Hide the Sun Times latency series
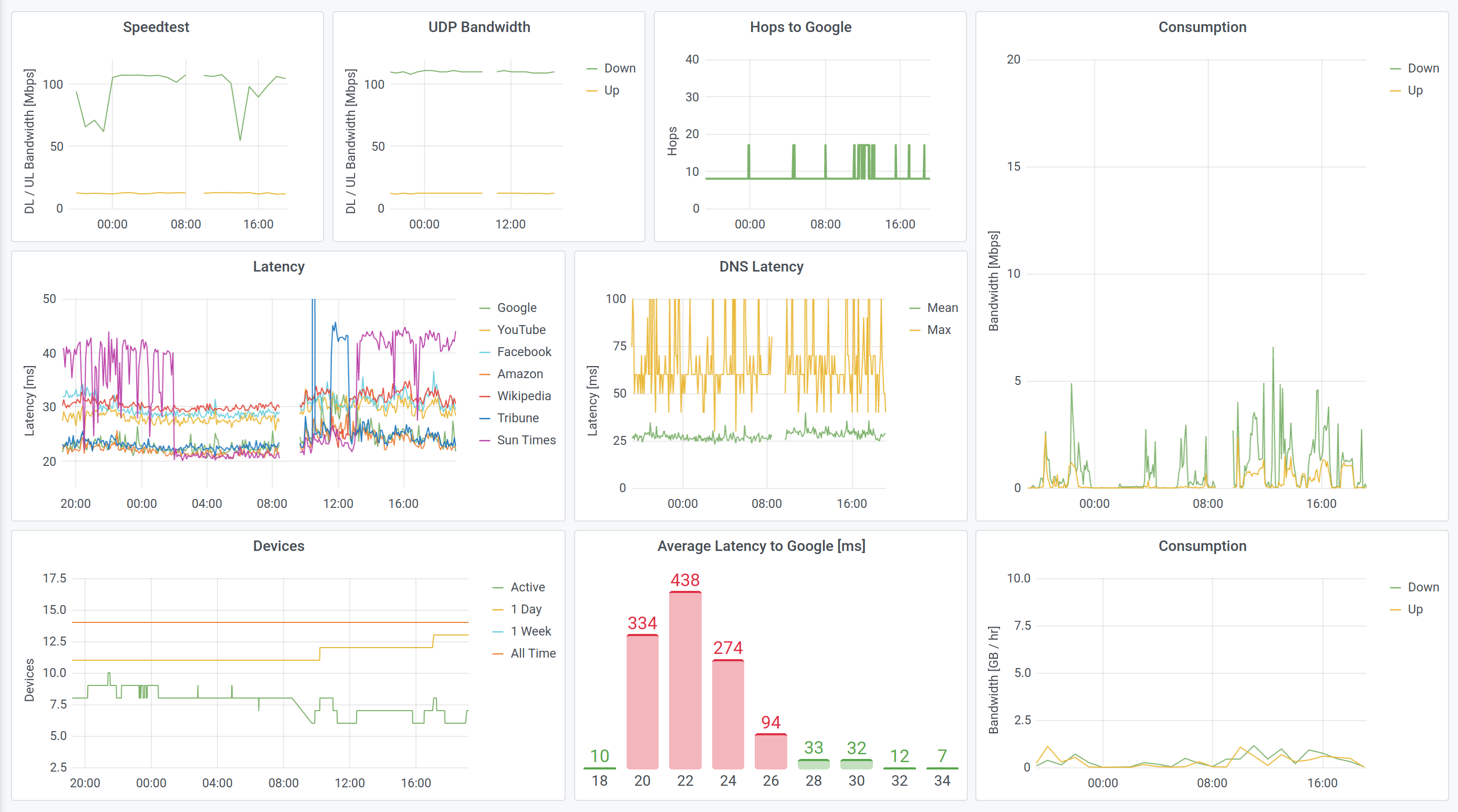Image resolution: width=1458 pixels, height=812 pixels. click(526, 440)
